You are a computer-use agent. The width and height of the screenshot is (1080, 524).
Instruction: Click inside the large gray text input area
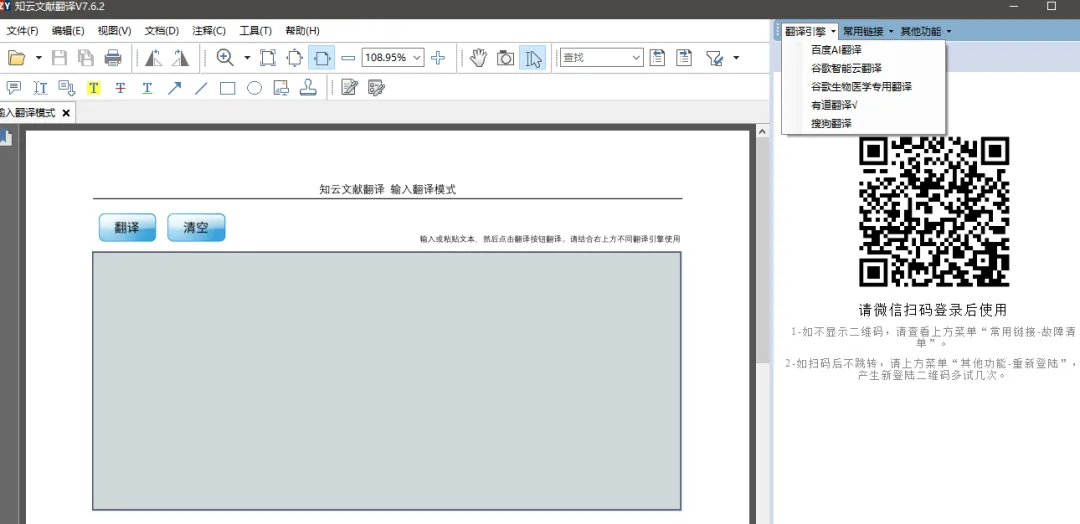pos(387,381)
